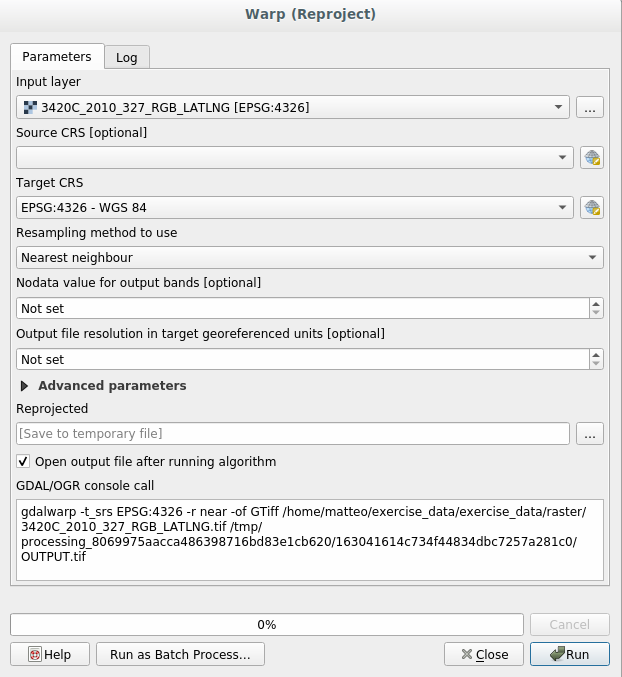The width and height of the screenshot is (622, 677).
Task: Click the Reprojected output path field
Action: point(293,433)
